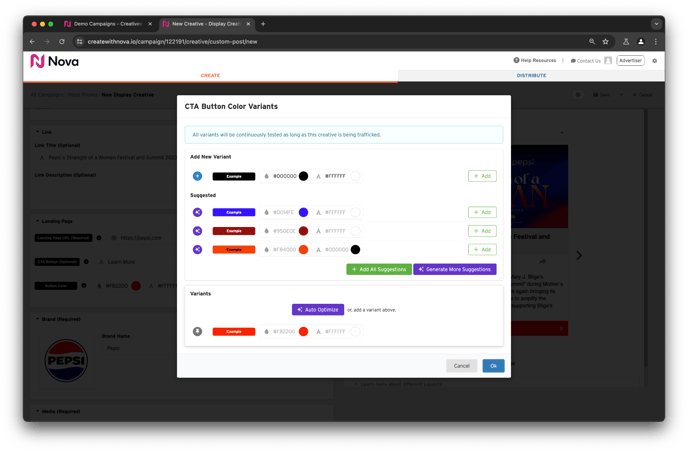Open Chrome three-dot menu
688x452 pixels.
(x=656, y=42)
